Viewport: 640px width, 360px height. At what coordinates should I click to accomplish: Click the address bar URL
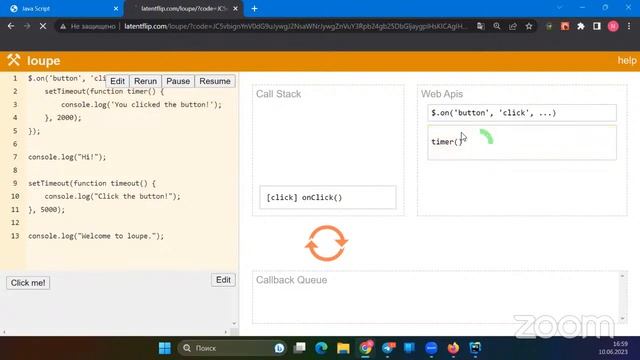click(x=296, y=27)
